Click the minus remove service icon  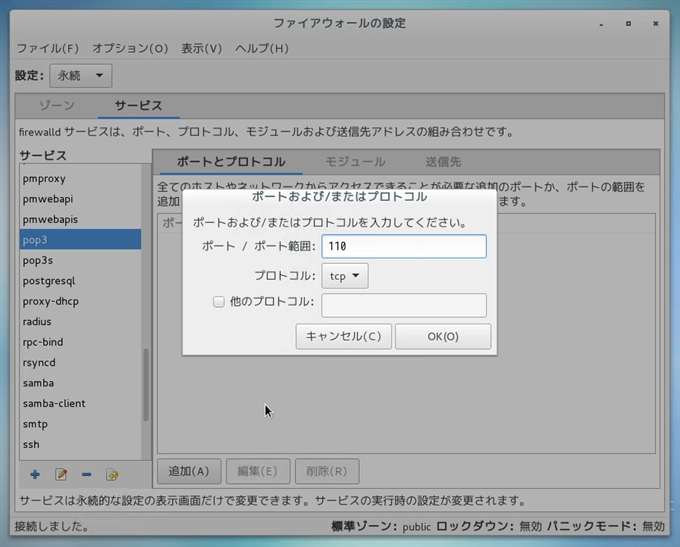(x=86, y=475)
